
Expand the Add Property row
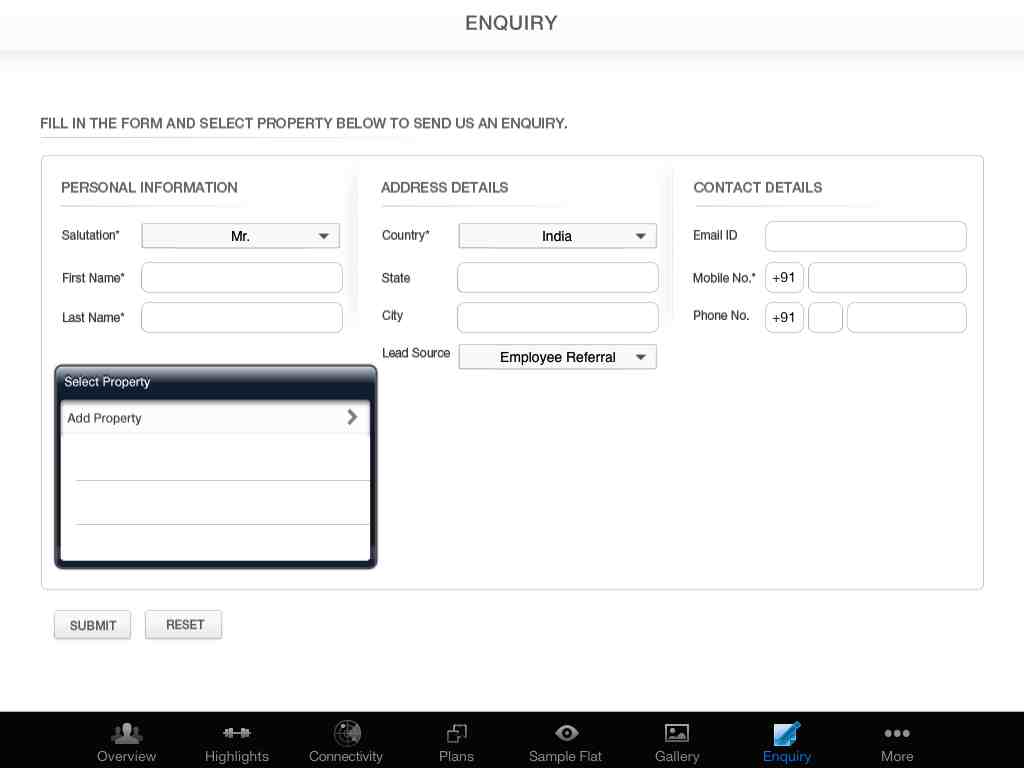click(214, 418)
